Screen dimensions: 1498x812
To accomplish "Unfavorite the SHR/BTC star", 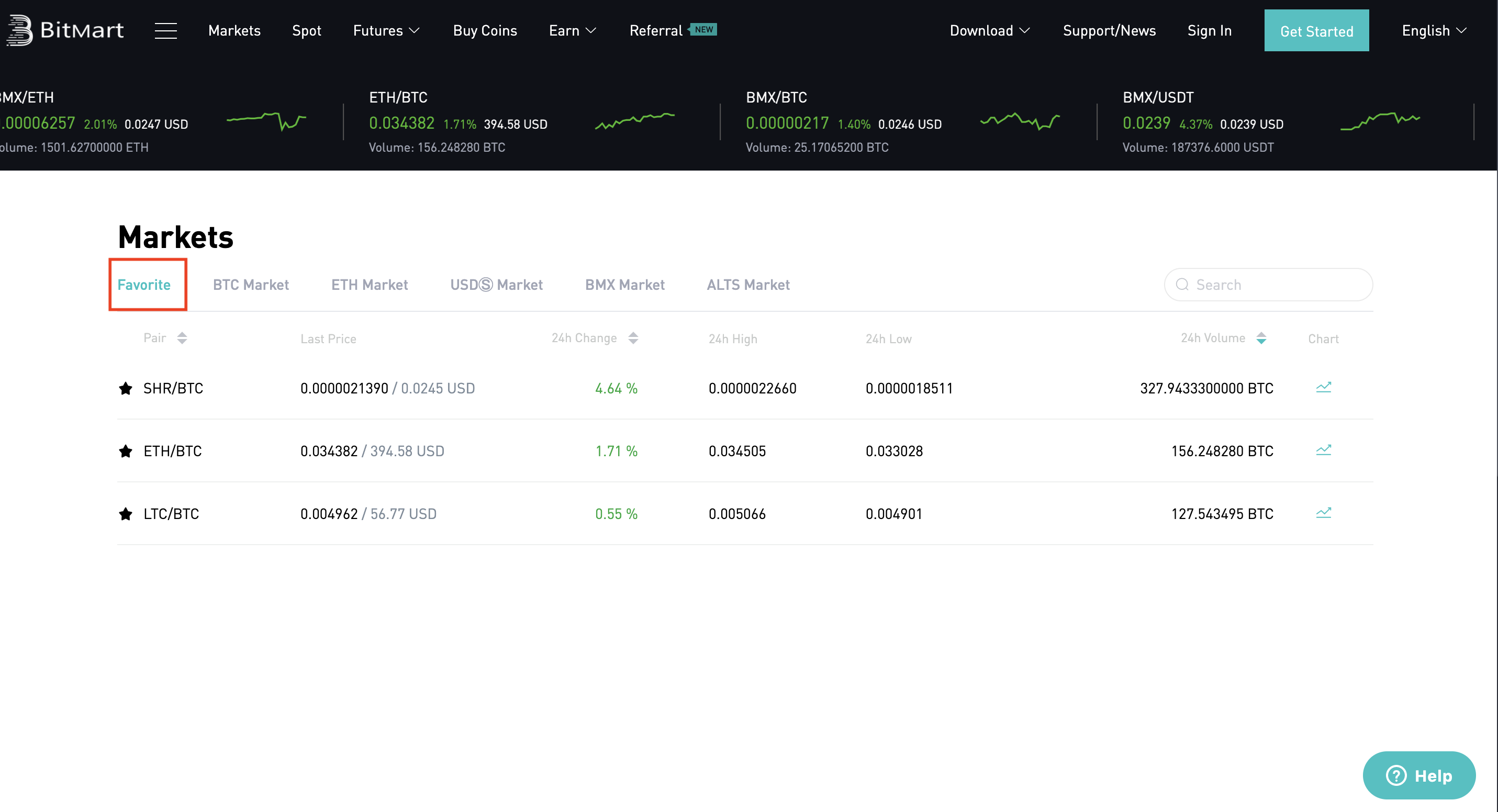I will click(x=126, y=388).
